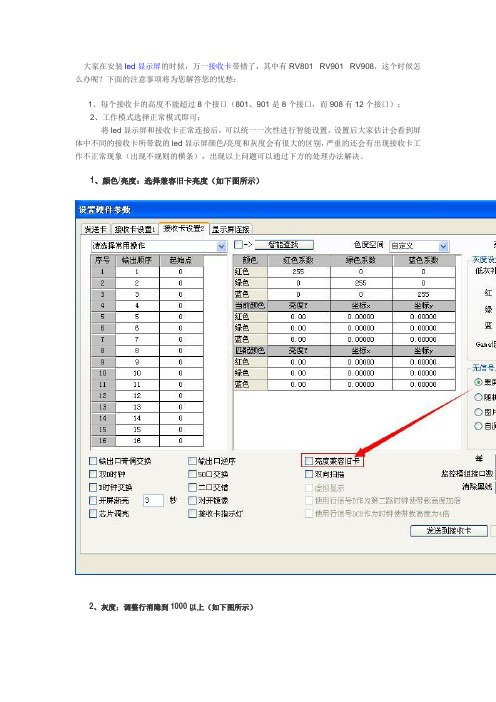Toggle the 3时钟交换 checkbox
The height and width of the screenshot is (702, 496).
pos(93,487)
